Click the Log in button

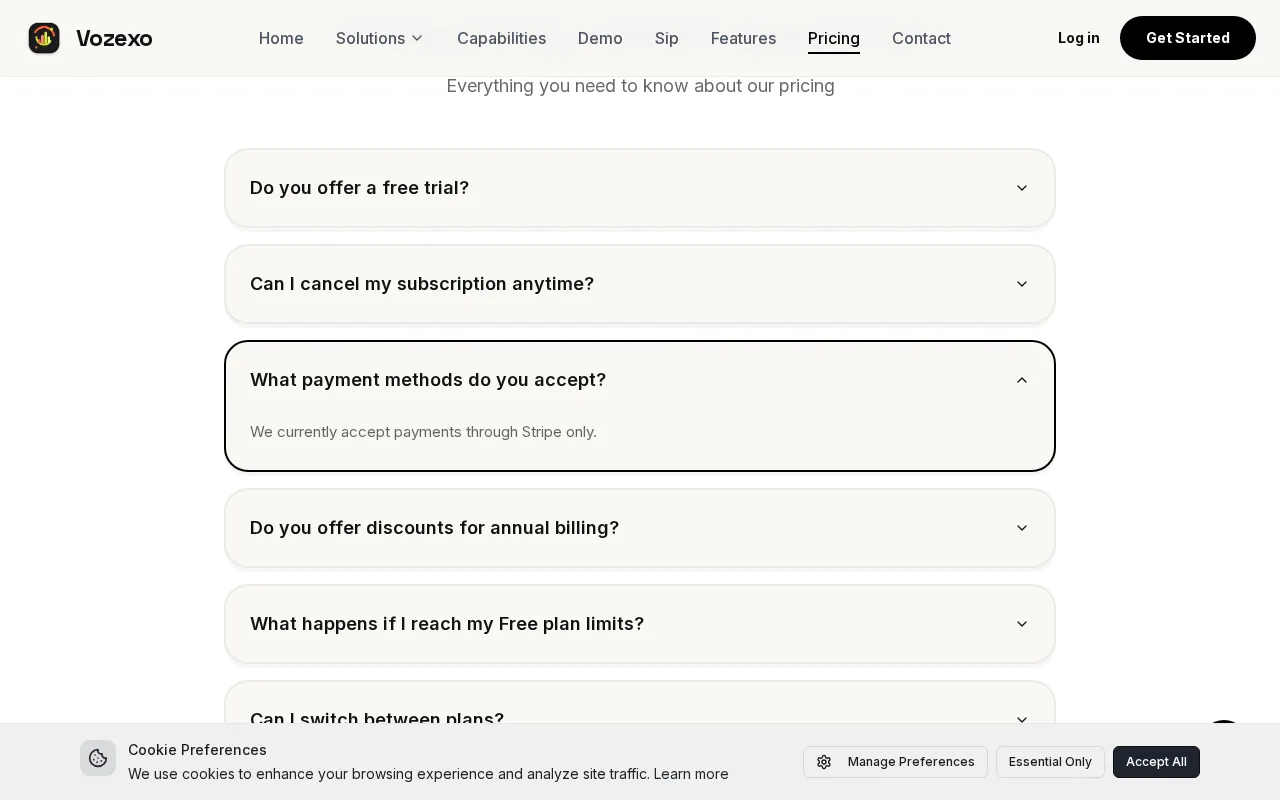tap(1078, 38)
